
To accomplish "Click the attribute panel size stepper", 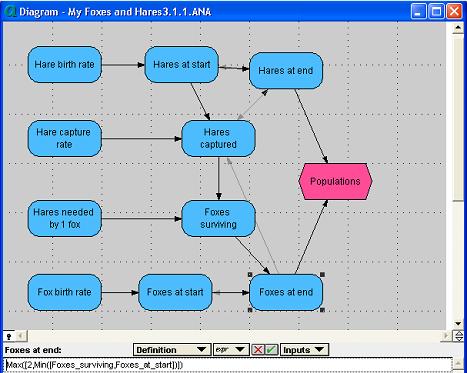I will [x=459, y=336].
